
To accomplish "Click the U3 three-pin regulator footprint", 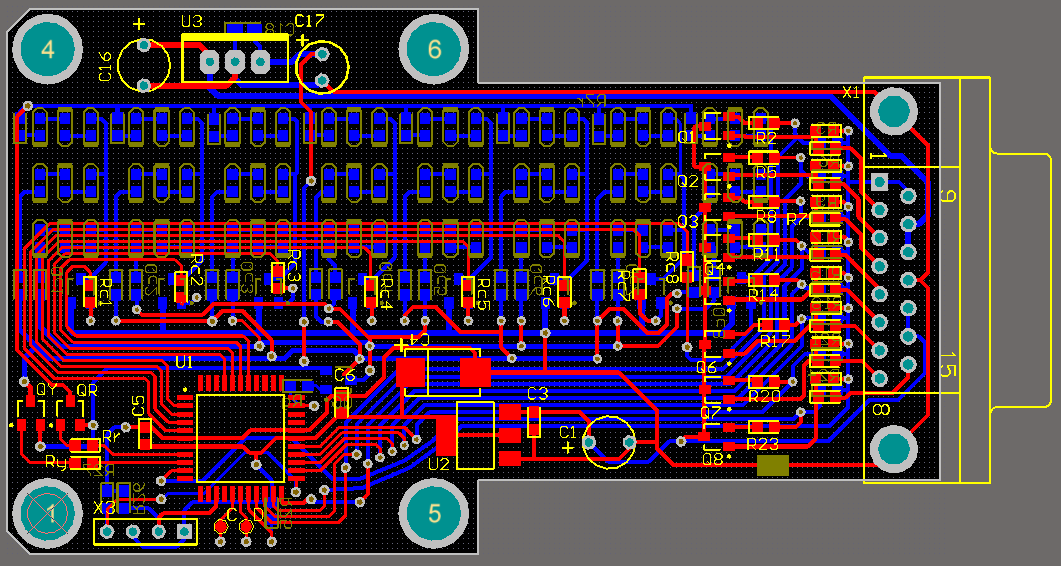I will [x=235, y=61].
